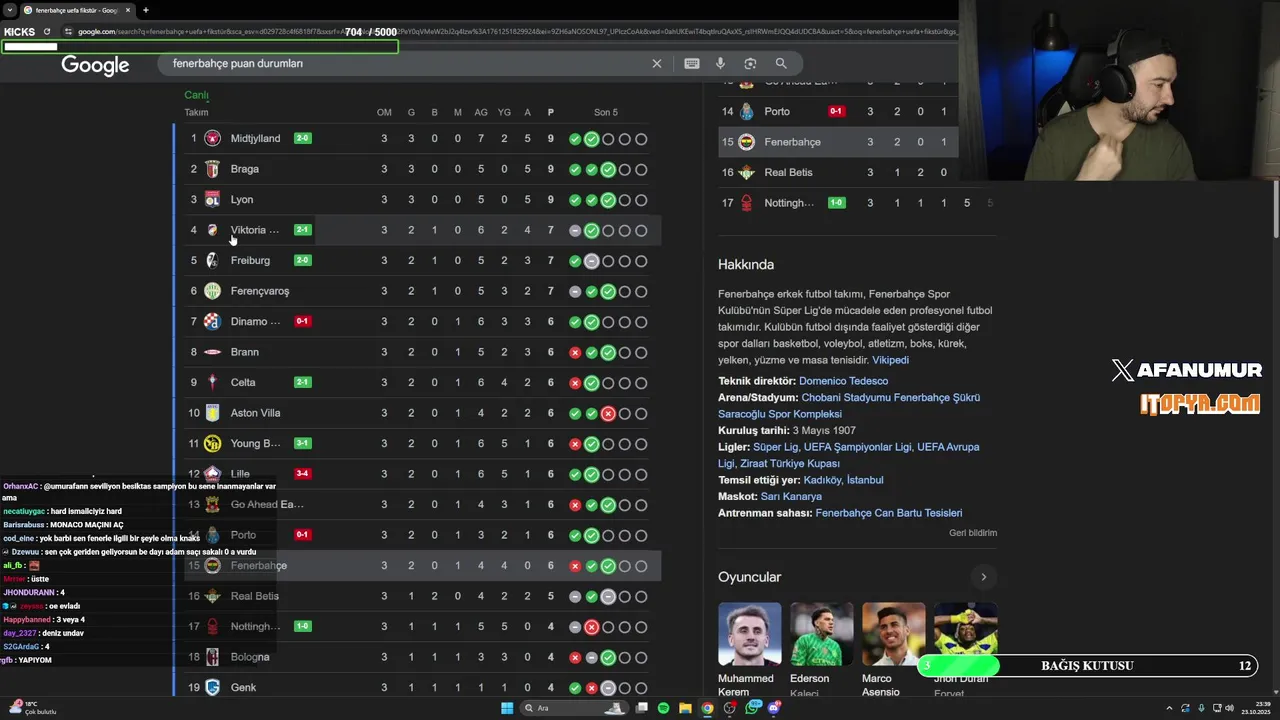Click the Canlı live label
Screen dimensions: 1280x720
click(196, 95)
